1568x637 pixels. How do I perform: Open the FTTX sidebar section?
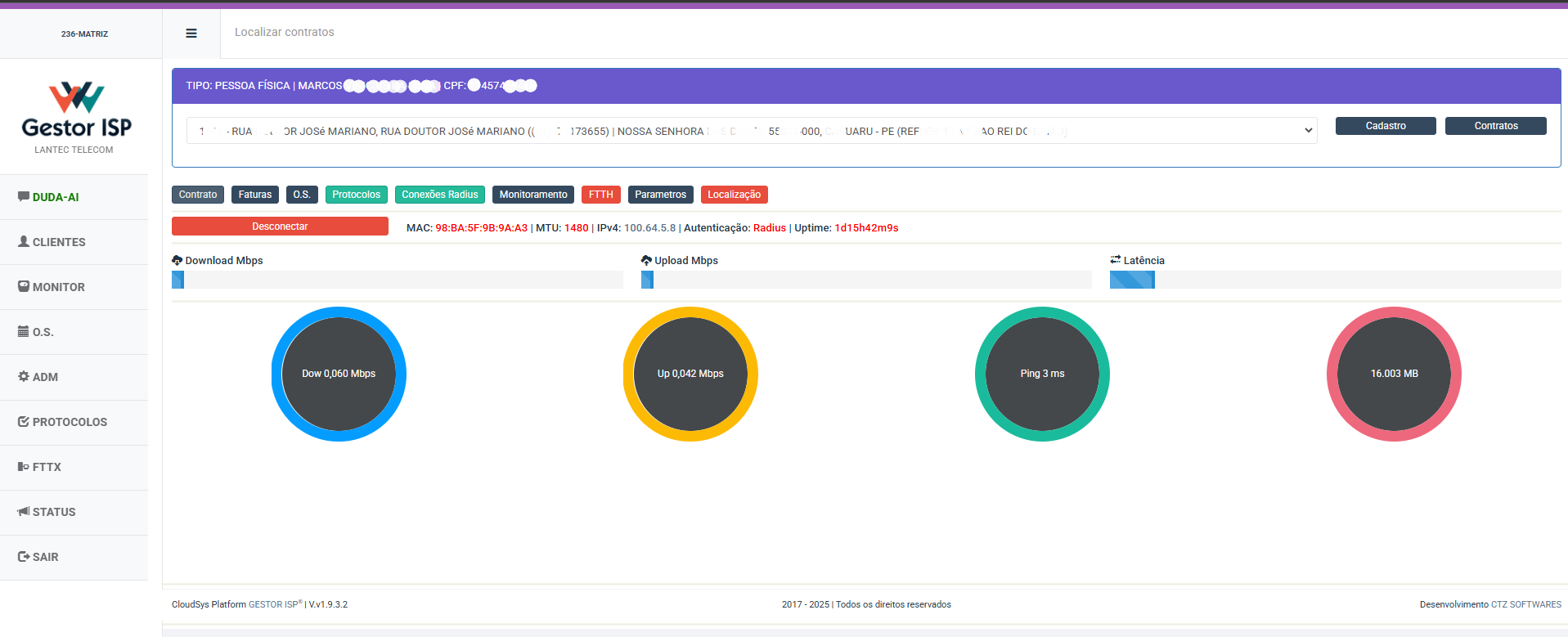click(47, 467)
